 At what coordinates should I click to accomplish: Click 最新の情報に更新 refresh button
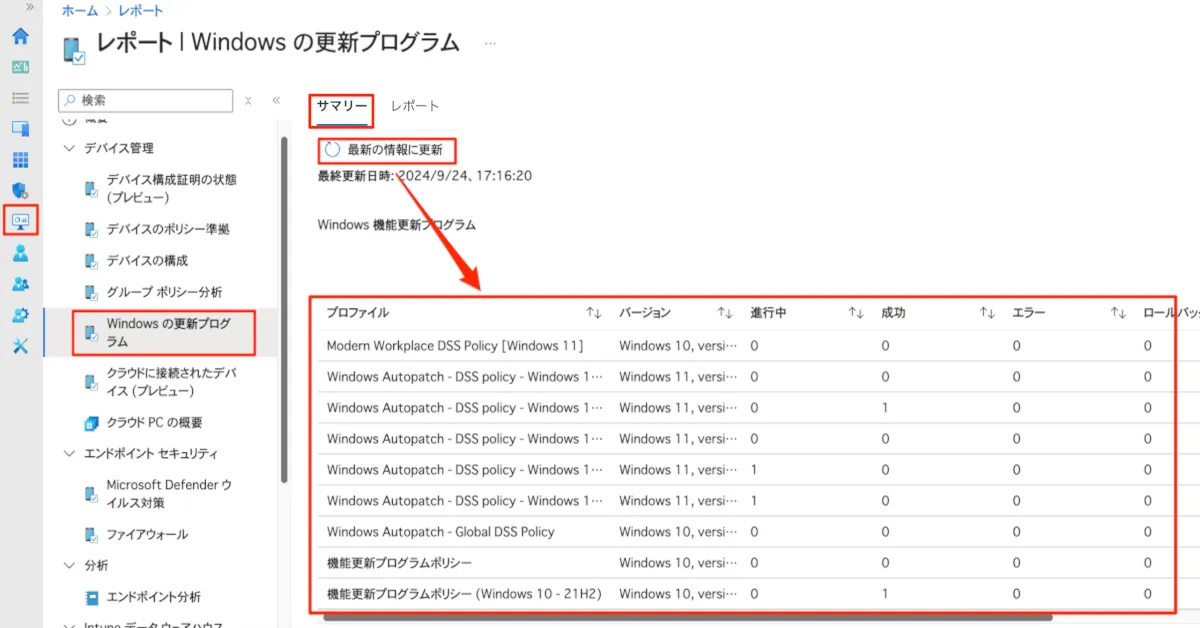point(386,151)
